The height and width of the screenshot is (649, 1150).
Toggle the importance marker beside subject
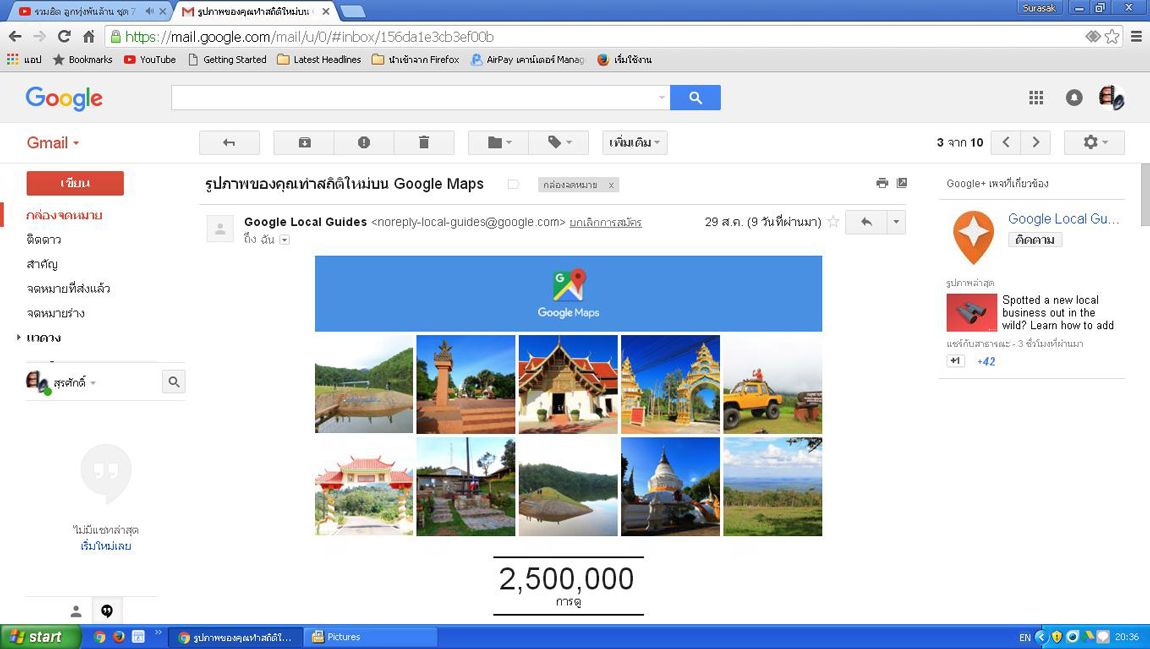pos(513,184)
